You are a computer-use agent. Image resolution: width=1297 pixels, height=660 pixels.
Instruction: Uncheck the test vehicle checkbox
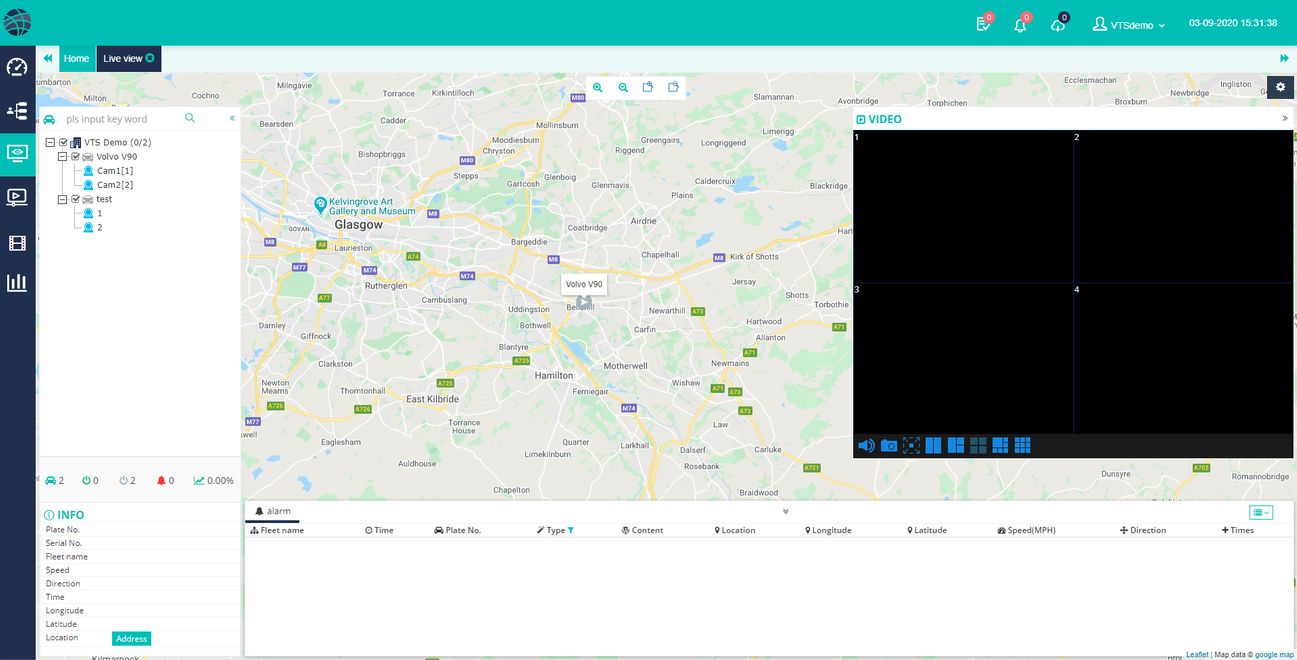pos(75,199)
